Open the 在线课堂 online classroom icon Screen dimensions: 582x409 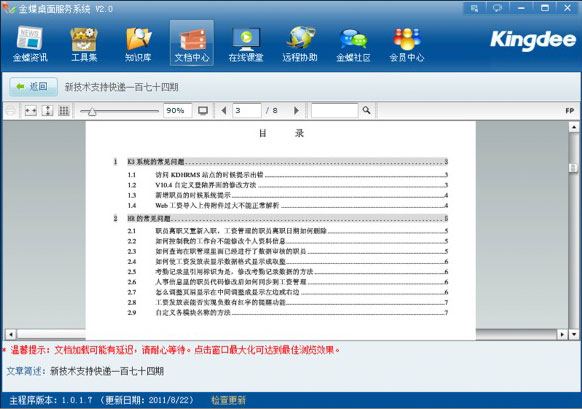pyautogui.click(x=246, y=44)
